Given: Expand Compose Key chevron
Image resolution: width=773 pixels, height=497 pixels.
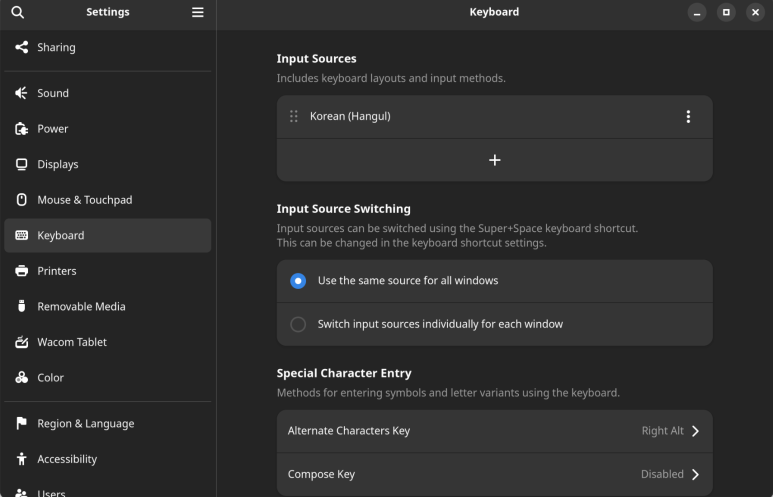Looking at the screenshot, I should point(695,474).
